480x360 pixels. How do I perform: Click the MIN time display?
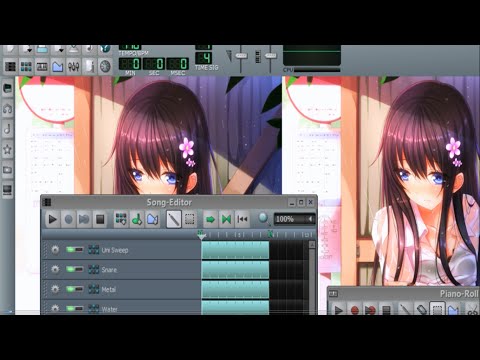(130, 64)
